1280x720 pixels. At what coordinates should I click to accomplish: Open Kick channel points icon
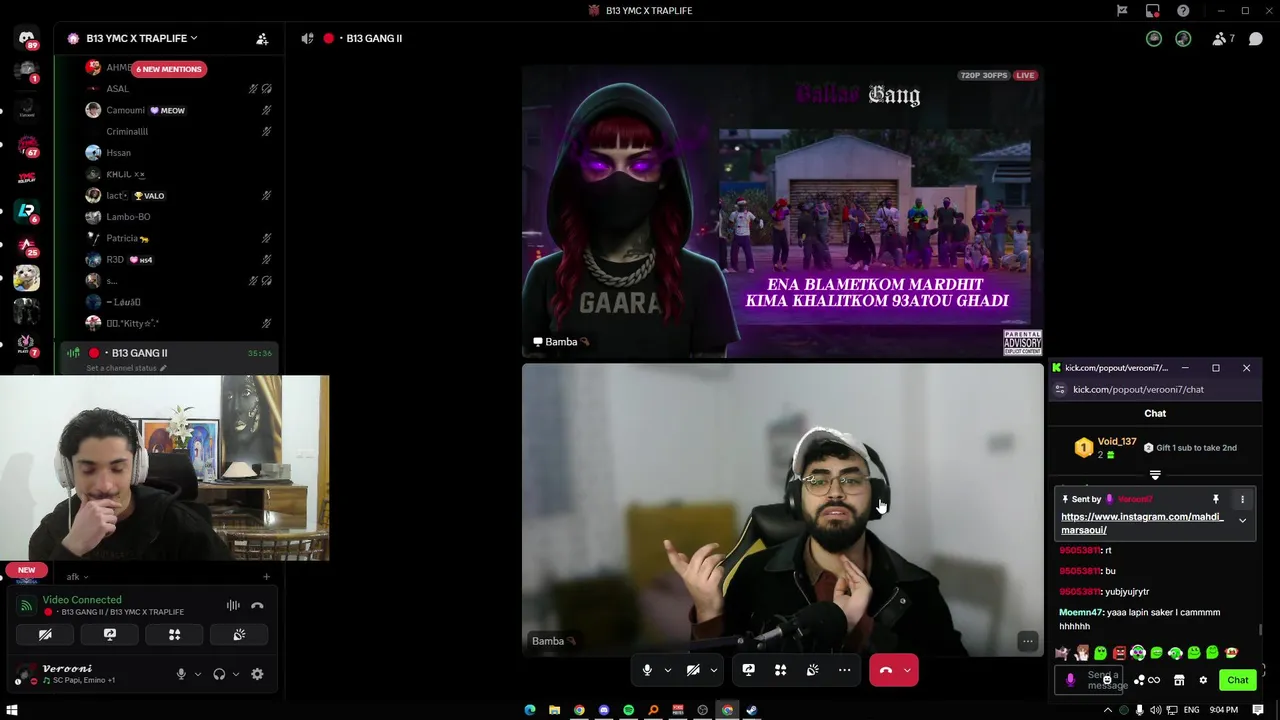(1139, 680)
